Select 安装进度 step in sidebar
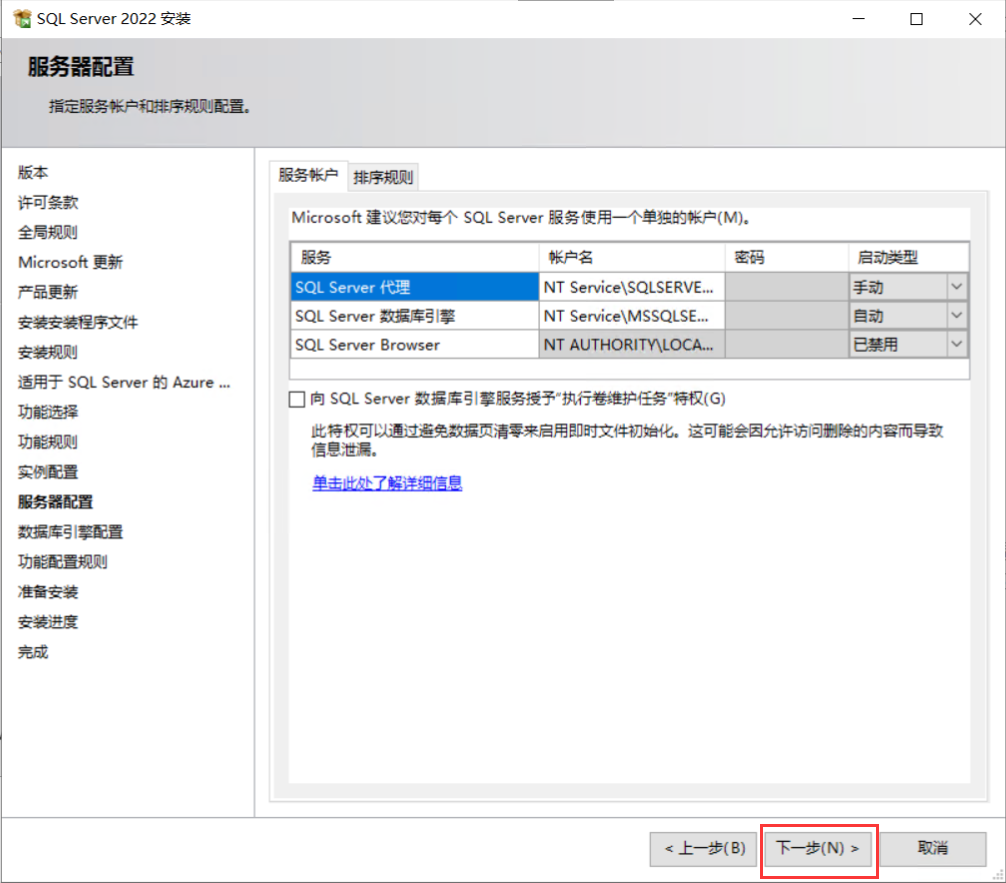Image resolution: width=1006 pixels, height=883 pixels. (48, 622)
